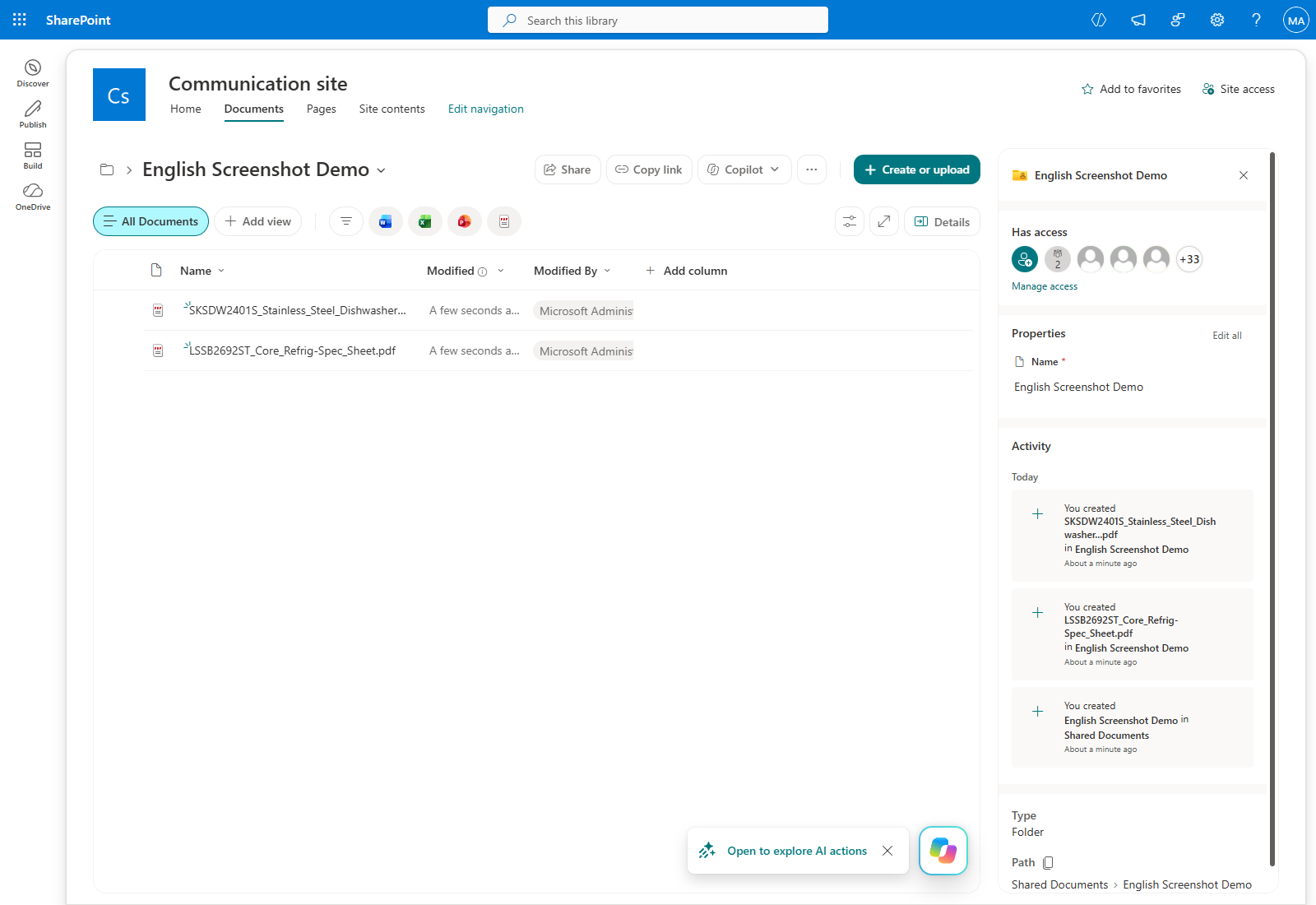Click Manage access link
1316x905 pixels.
[x=1045, y=286]
